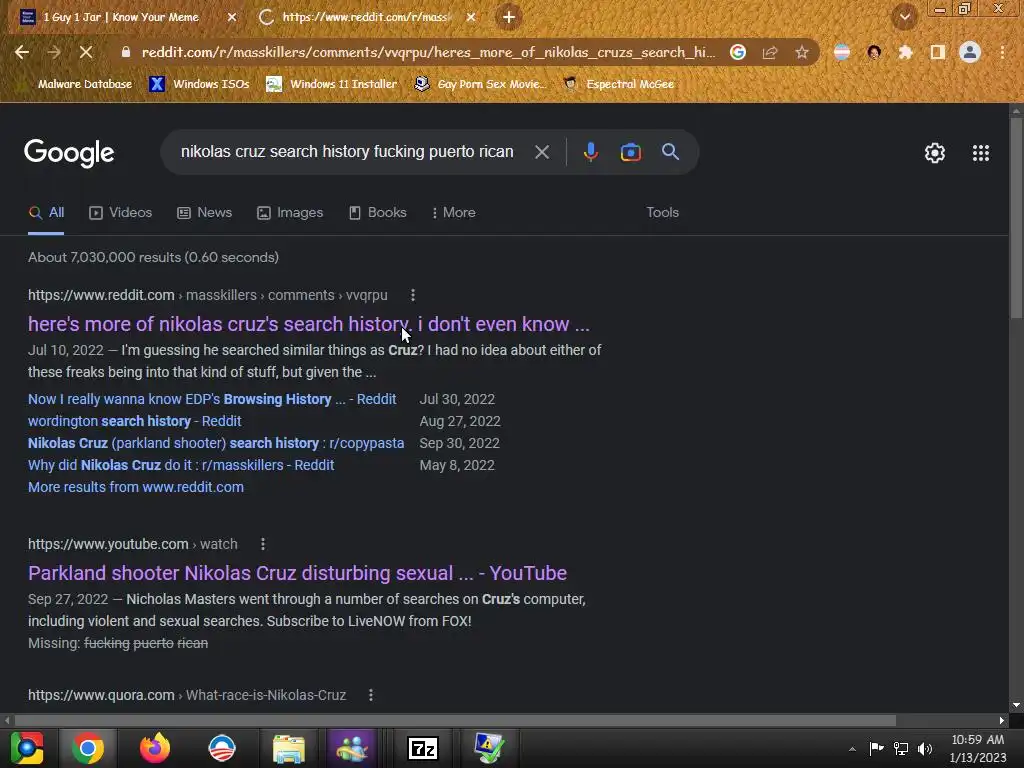Open a new browser tab
This screenshot has height=768, width=1024.
tap(509, 17)
